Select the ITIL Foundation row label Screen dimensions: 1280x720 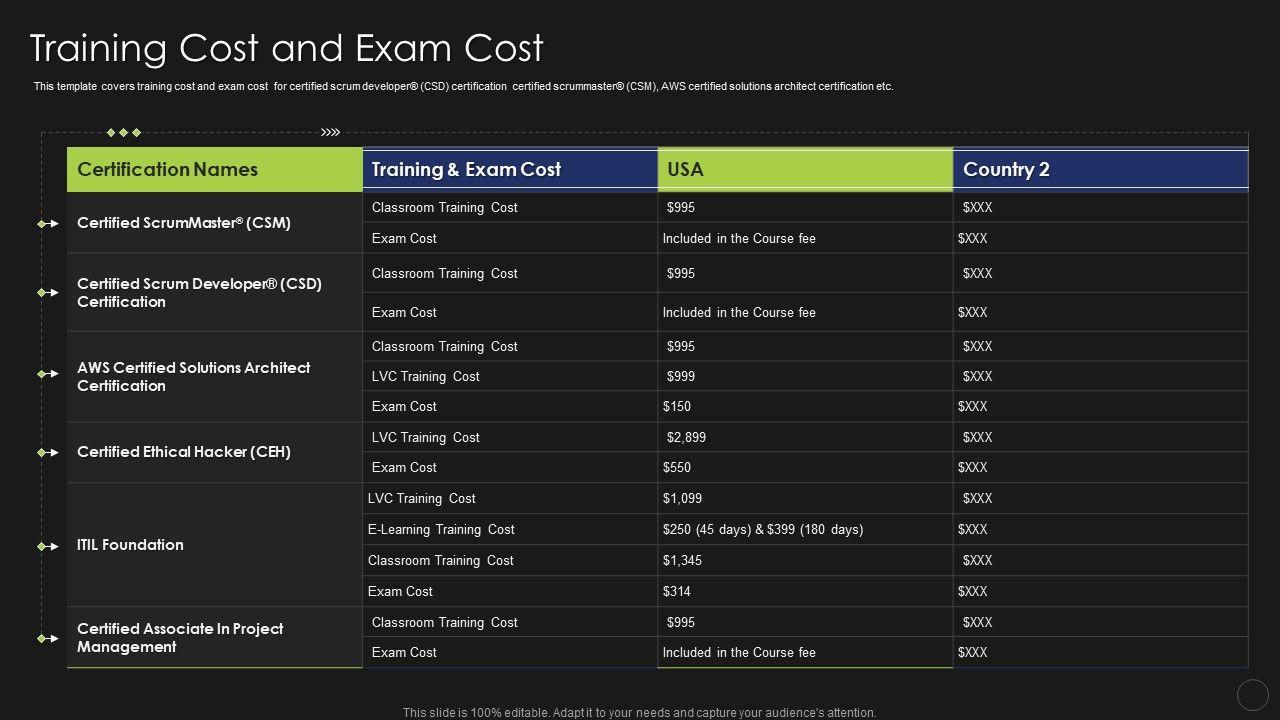point(130,545)
